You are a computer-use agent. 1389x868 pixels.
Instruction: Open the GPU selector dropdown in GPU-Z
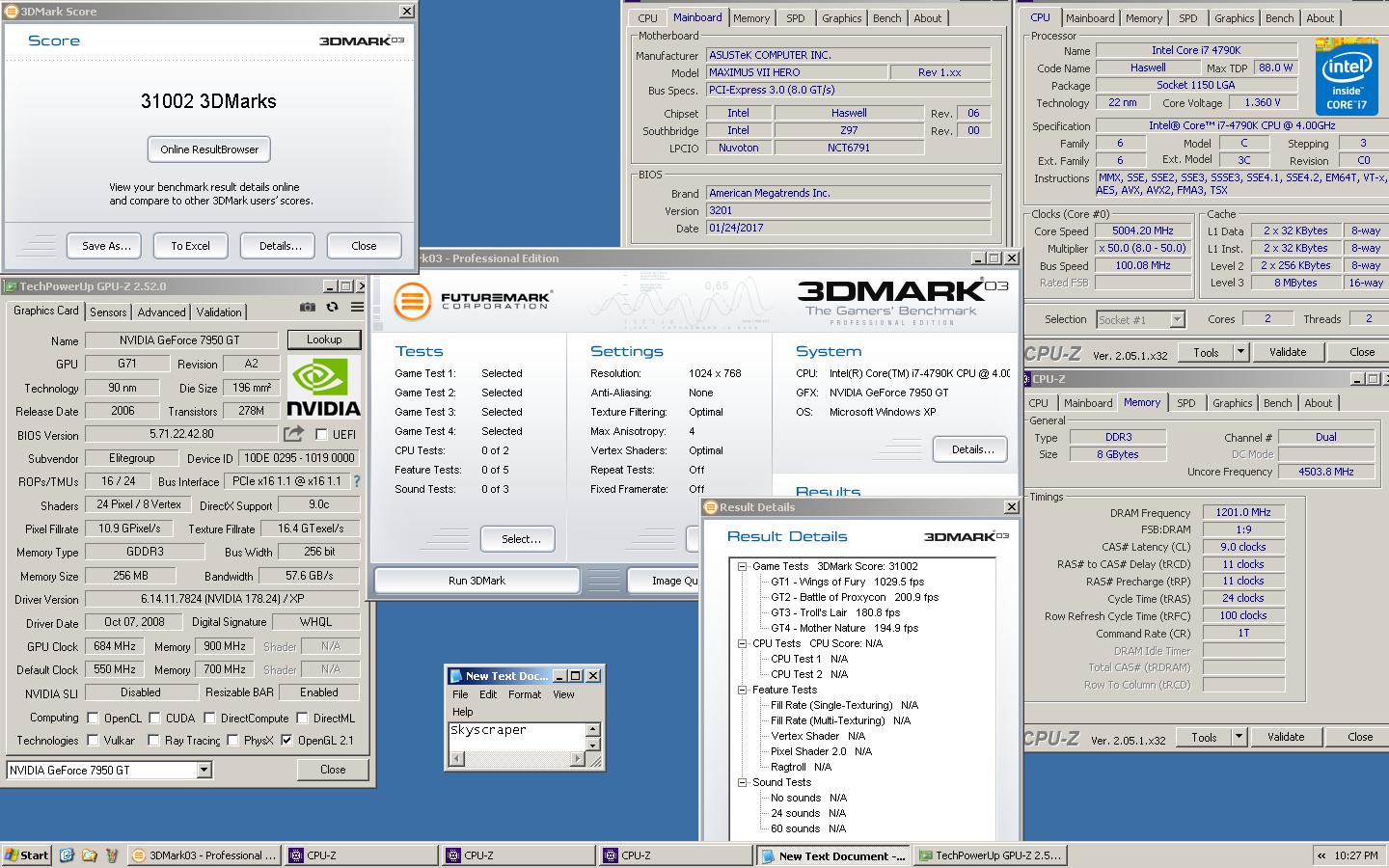[x=204, y=770]
